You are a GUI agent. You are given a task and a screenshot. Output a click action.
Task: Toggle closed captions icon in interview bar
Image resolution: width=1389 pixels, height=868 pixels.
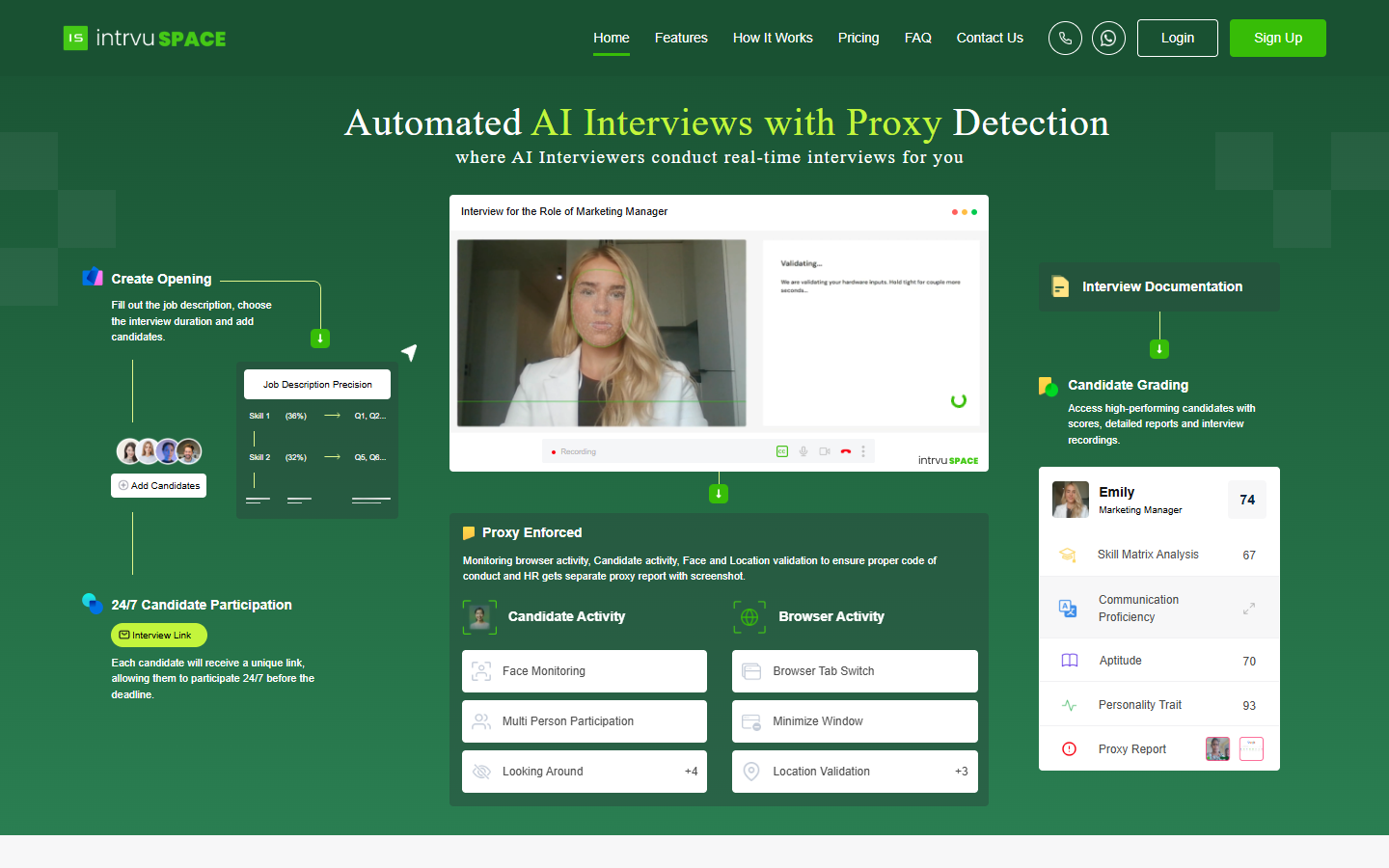pyautogui.click(x=782, y=451)
